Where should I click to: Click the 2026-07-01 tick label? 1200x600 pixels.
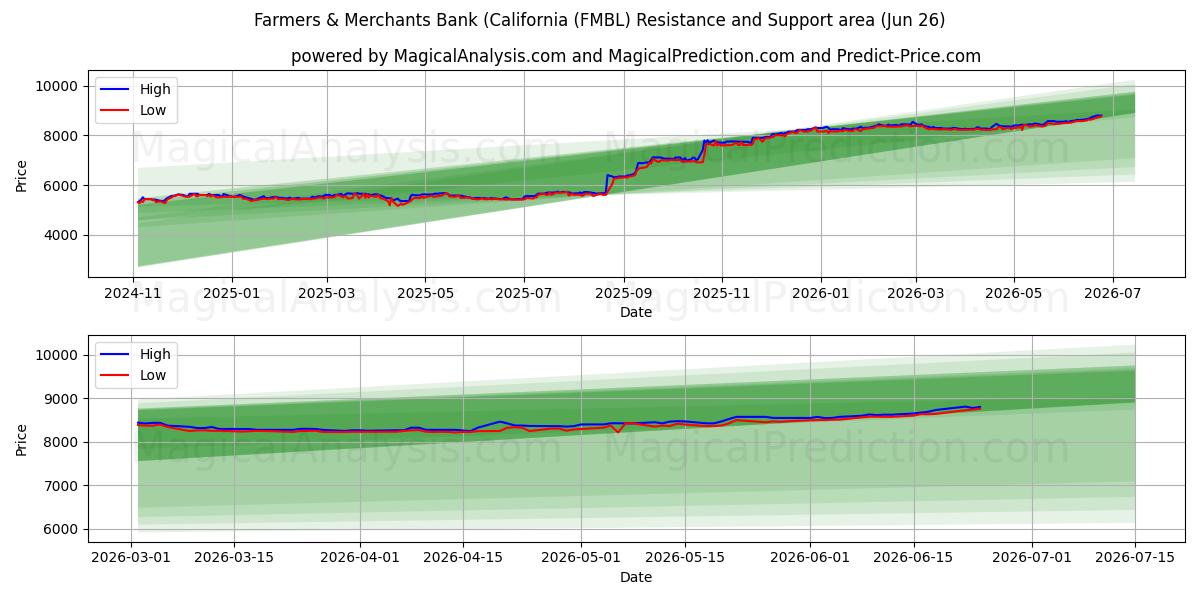[x=1031, y=558]
